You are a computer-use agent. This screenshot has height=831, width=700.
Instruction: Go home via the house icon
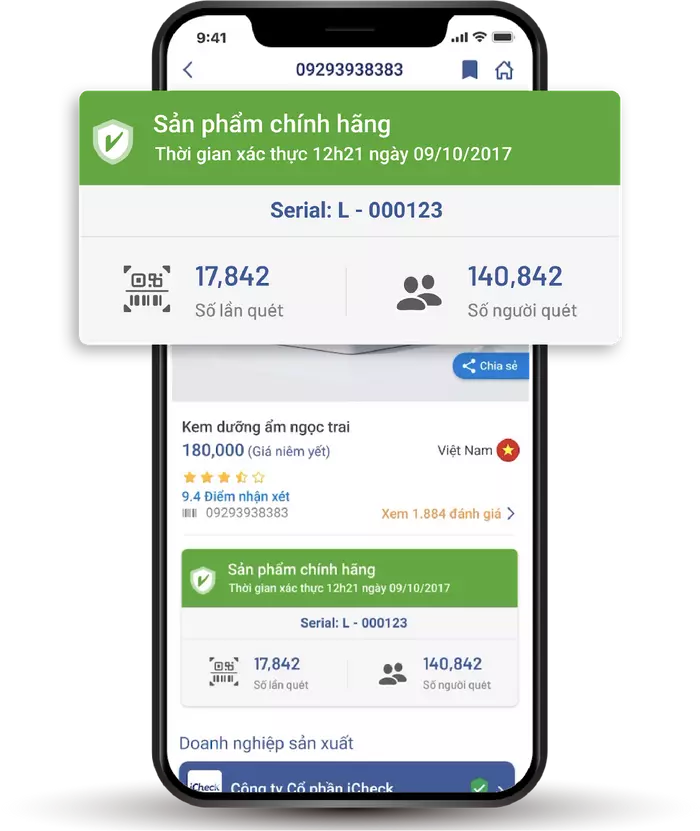[x=504, y=69]
